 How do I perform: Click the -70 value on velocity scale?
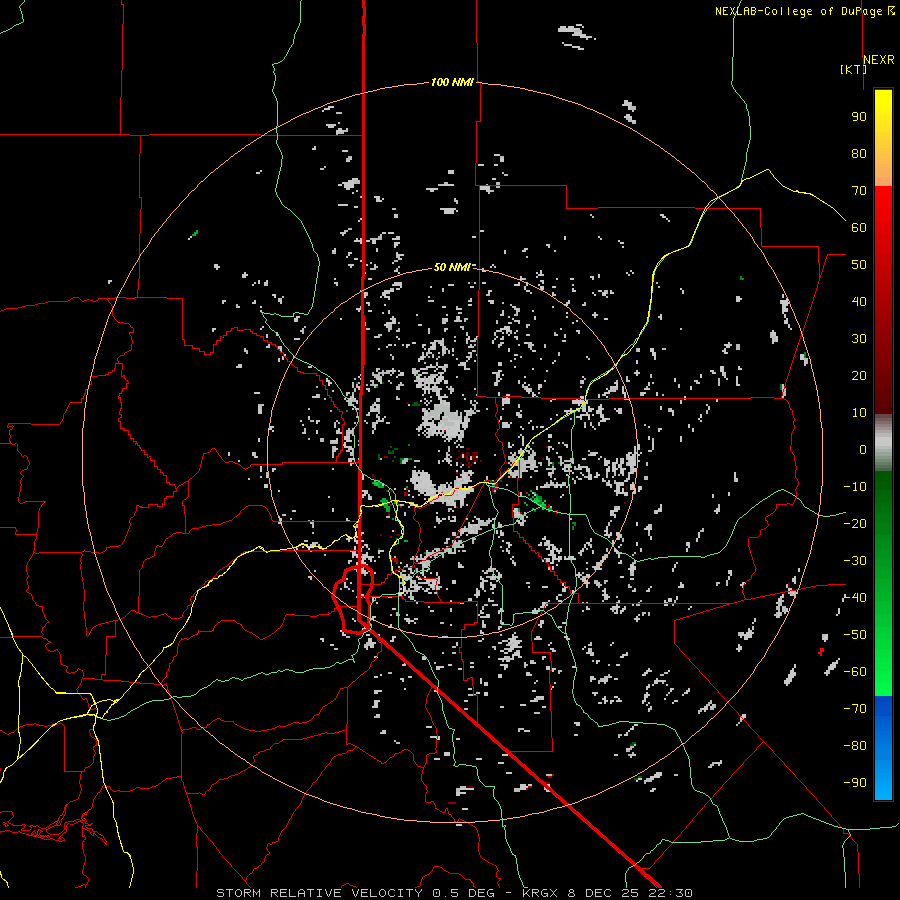[855, 709]
